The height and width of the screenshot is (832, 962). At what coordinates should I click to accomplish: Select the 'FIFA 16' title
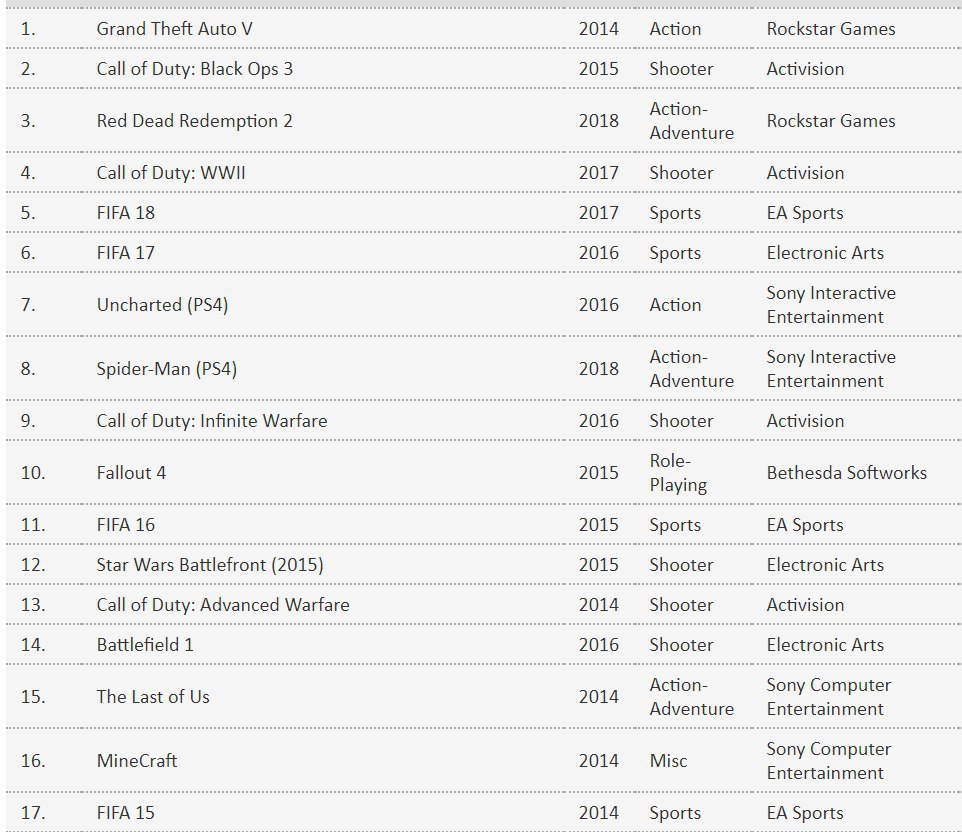tap(126, 525)
